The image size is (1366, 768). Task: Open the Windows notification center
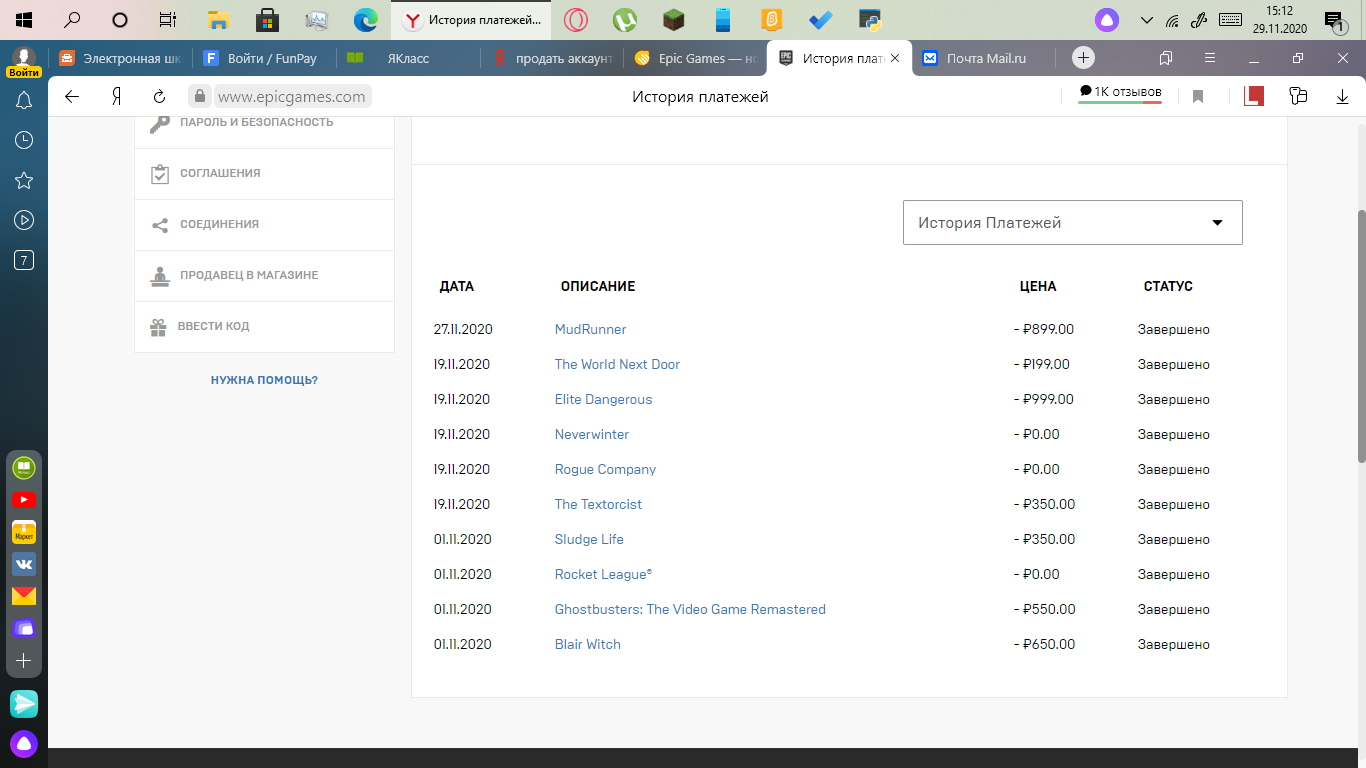tap(1334, 20)
